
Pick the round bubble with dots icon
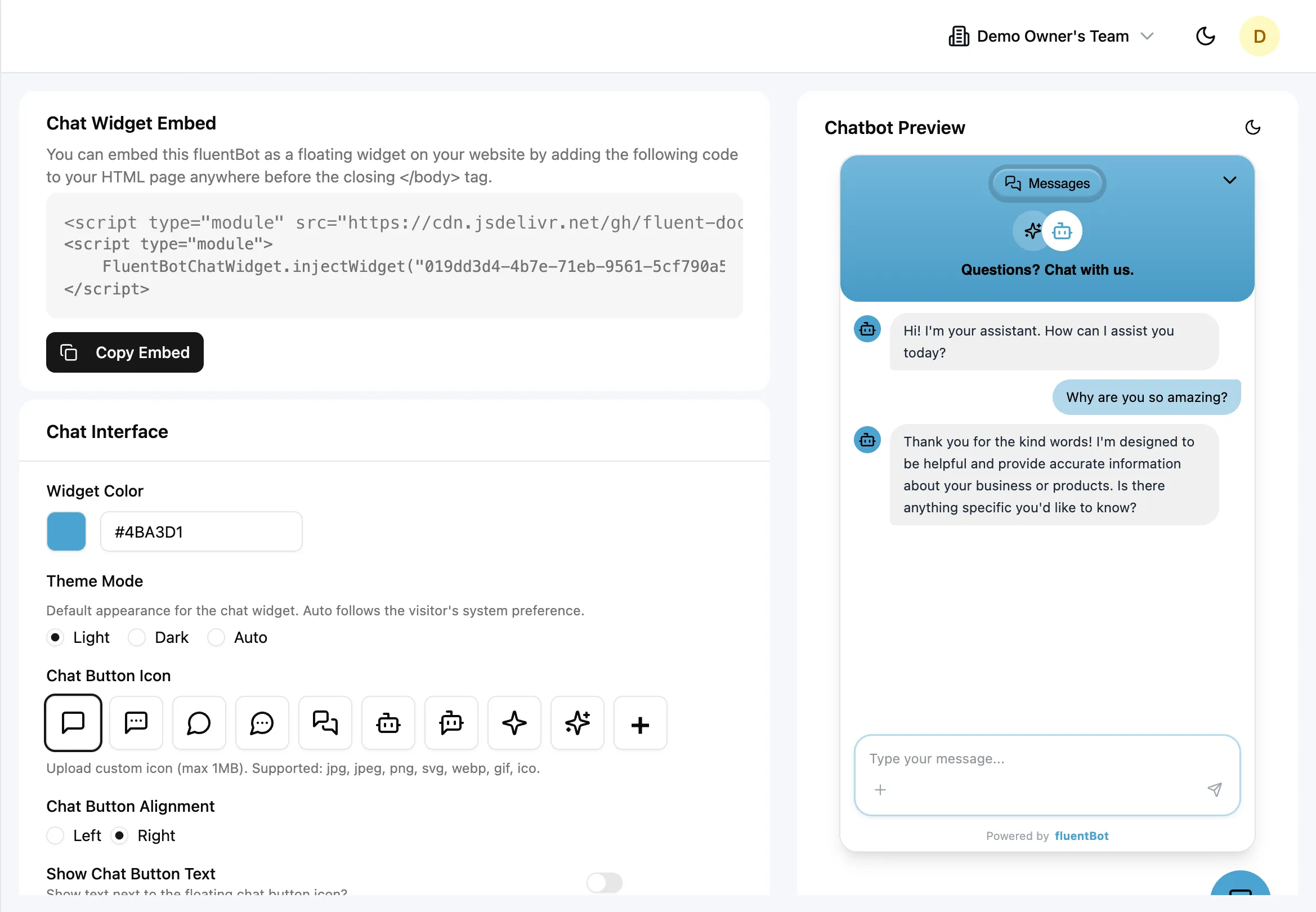click(262, 723)
